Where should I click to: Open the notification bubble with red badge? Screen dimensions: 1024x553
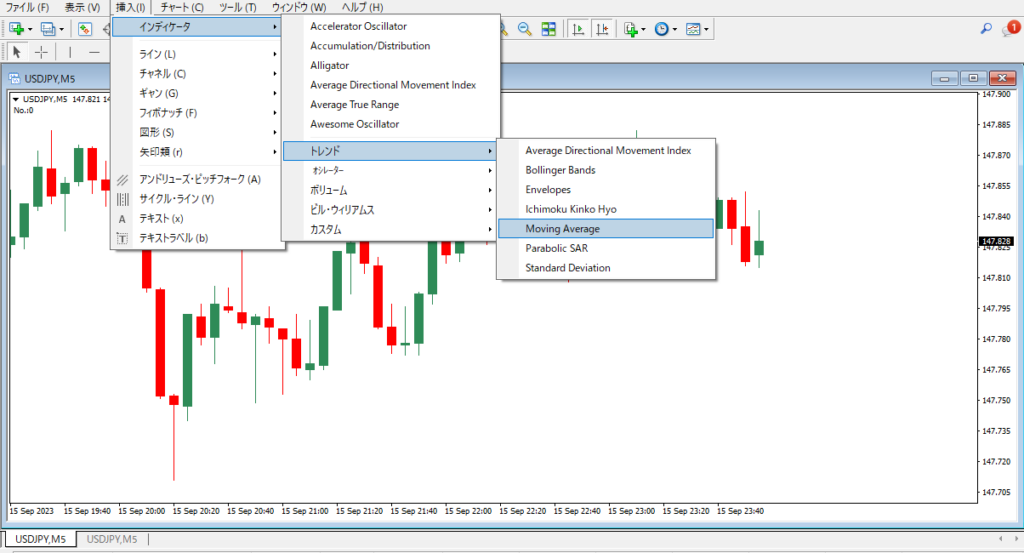pyautogui.click(x=1010, y=29)
